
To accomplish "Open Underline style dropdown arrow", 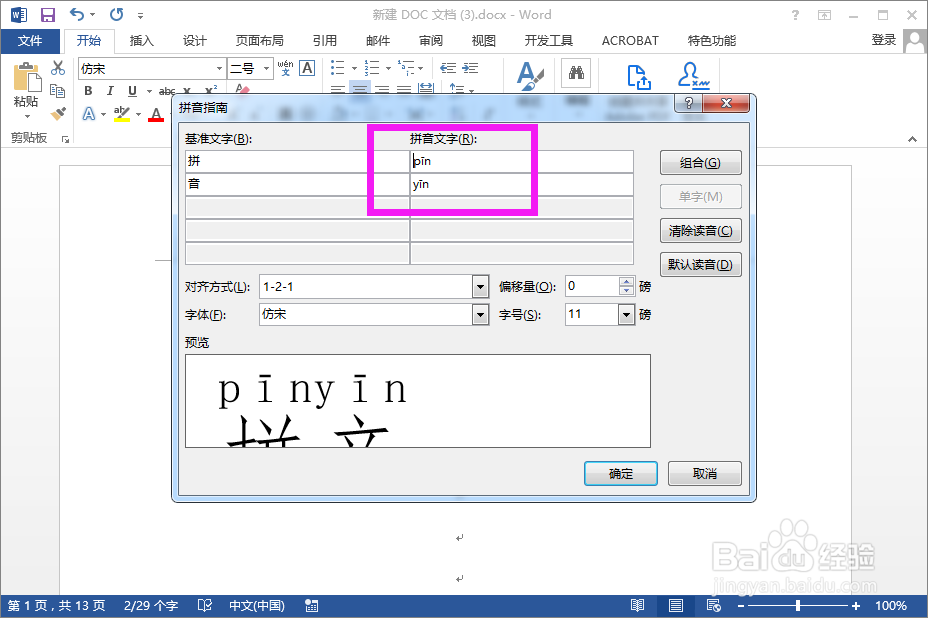I will [149, 91].
